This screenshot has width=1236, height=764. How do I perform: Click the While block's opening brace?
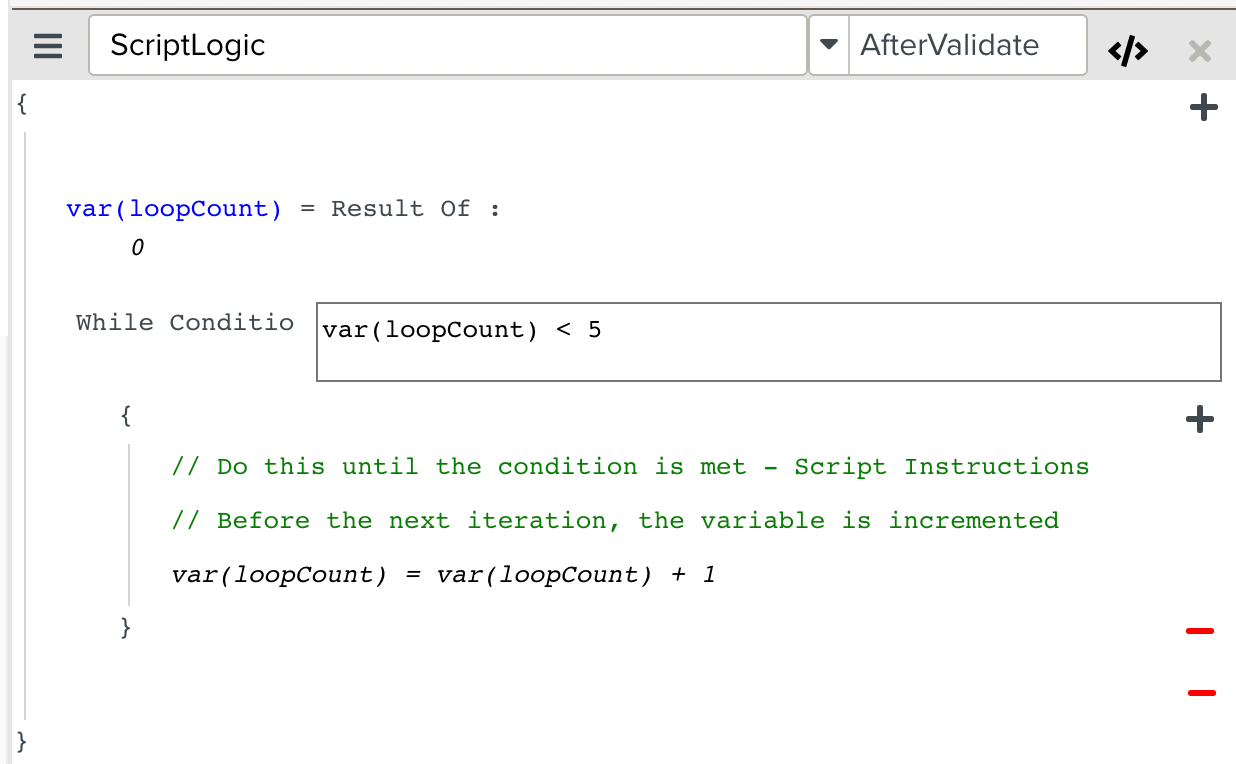pyautogui.click(x=125, y=415)
